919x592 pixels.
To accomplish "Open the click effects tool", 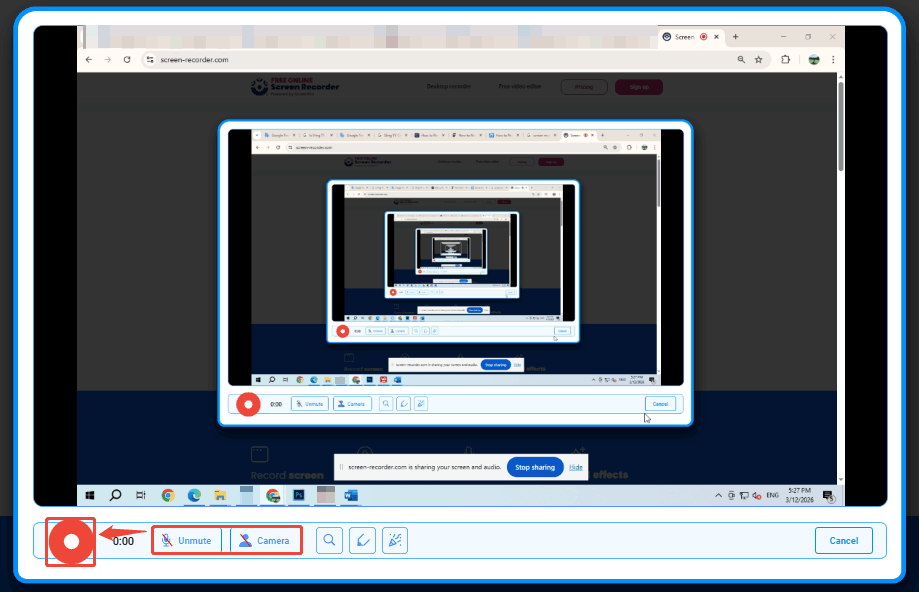I will click(x=394, y=540).
